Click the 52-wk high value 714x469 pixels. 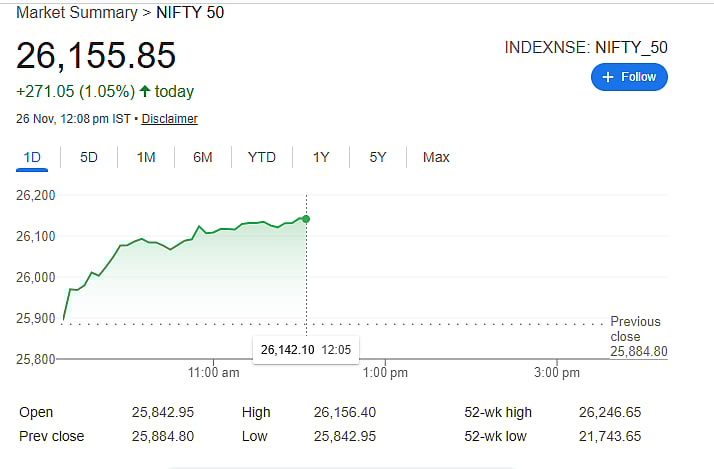[x=612, y=412]
